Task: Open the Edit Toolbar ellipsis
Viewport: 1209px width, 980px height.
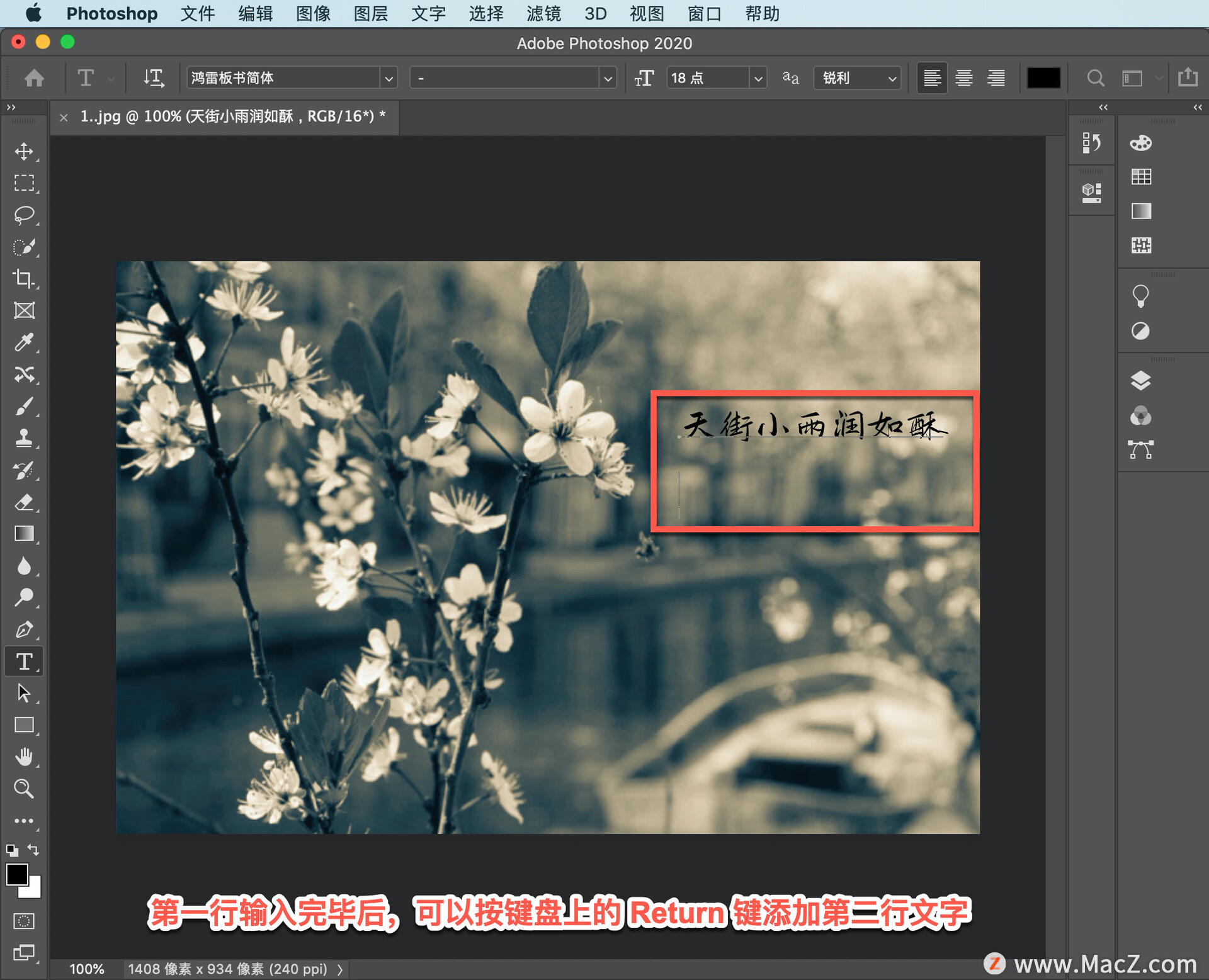Action: pos(24,821)
